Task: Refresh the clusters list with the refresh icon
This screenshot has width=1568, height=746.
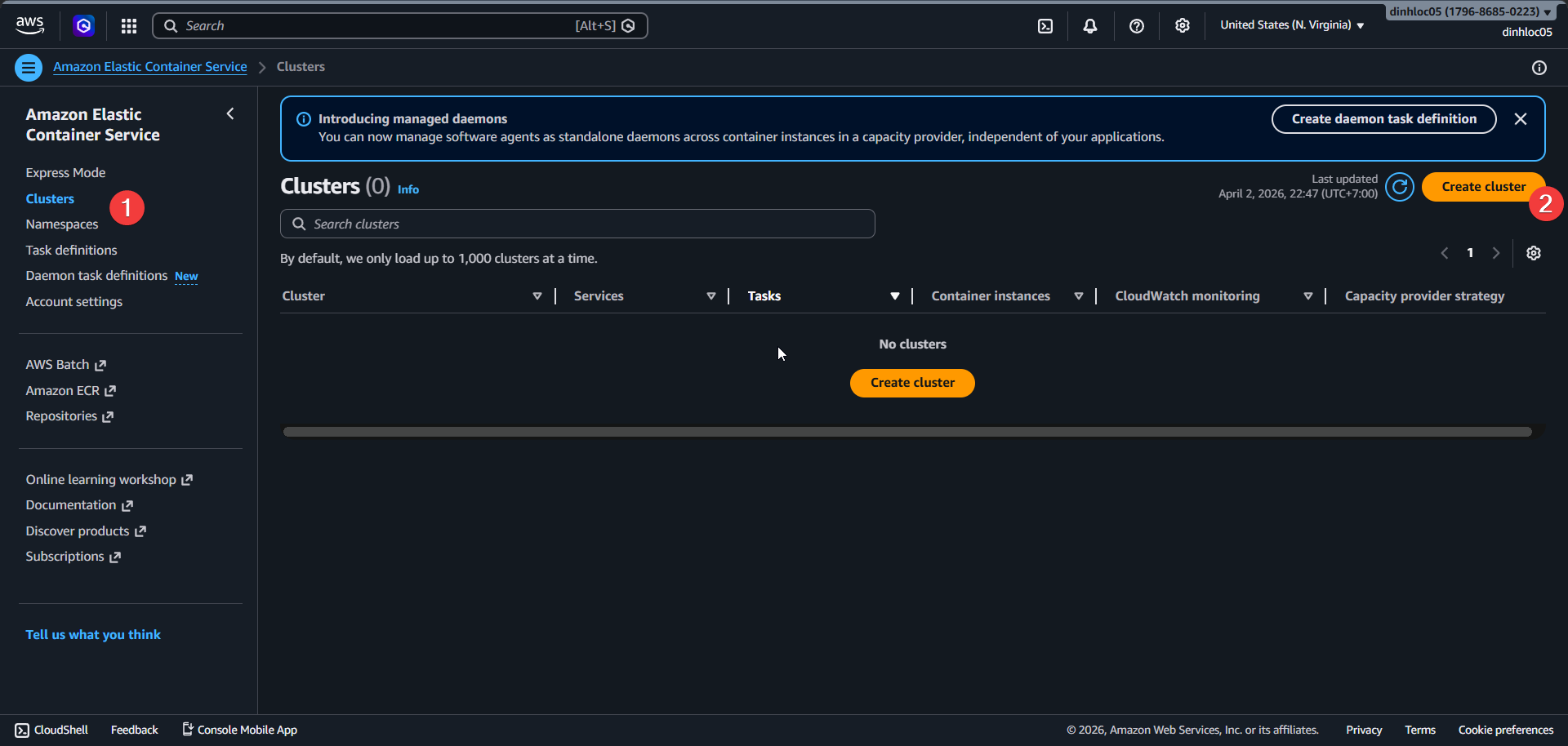Action: [1399, 186]
